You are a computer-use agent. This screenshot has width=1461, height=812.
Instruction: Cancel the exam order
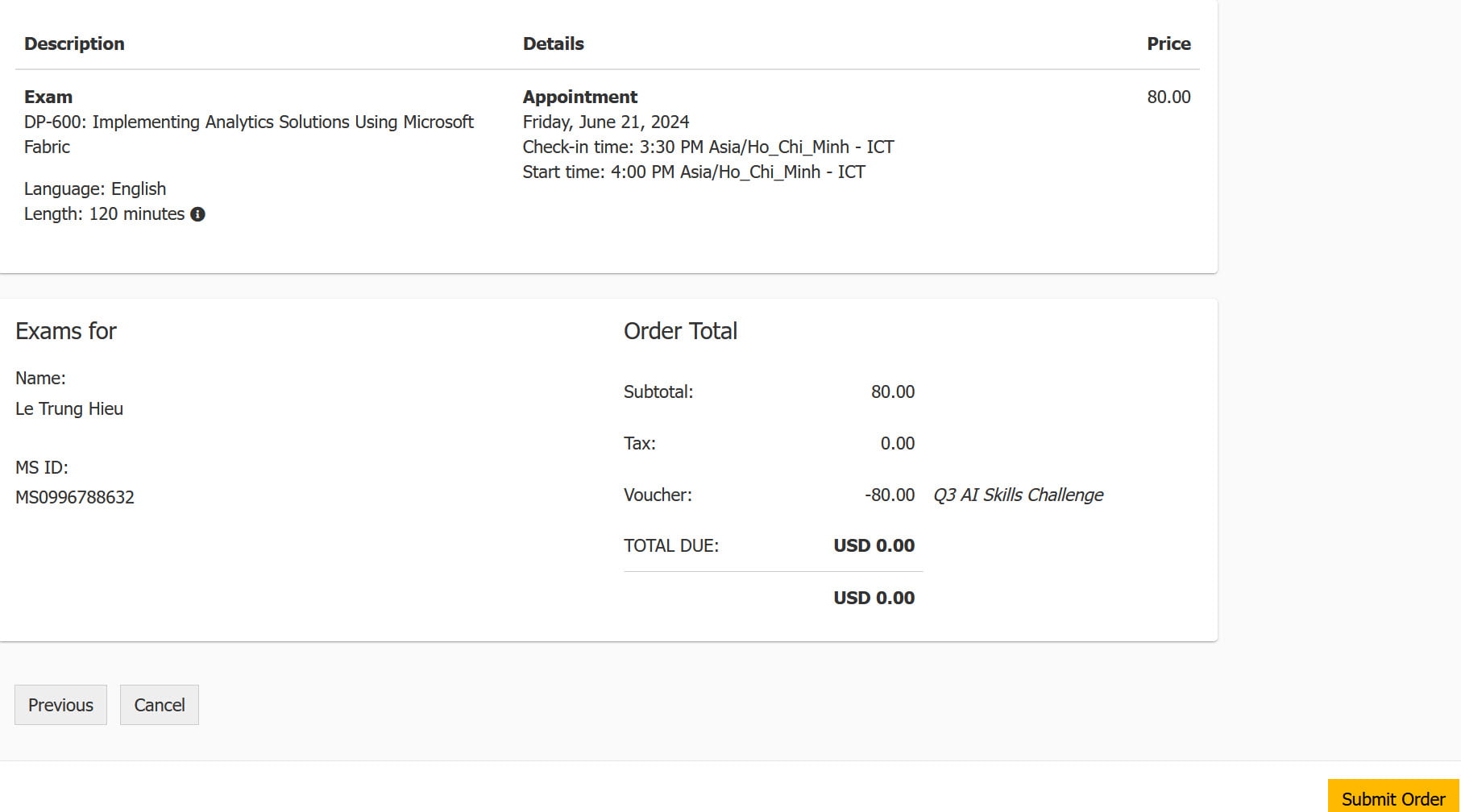pyautogui.click(x=160, y=705)
